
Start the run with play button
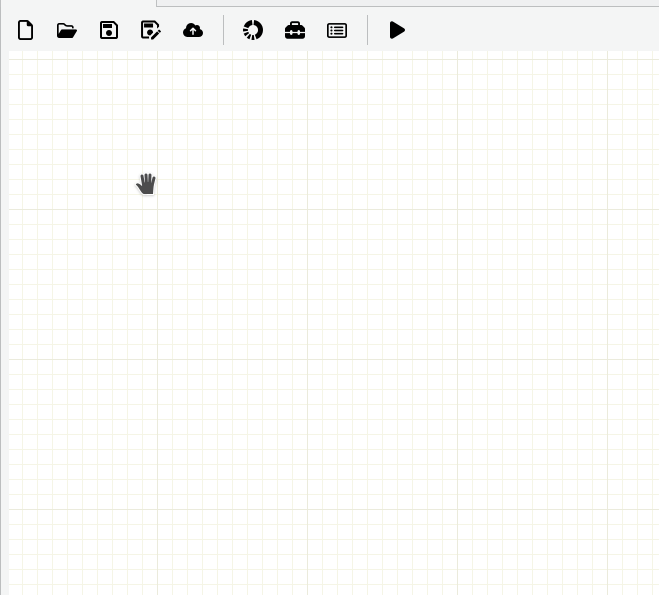tap(397, 30)
